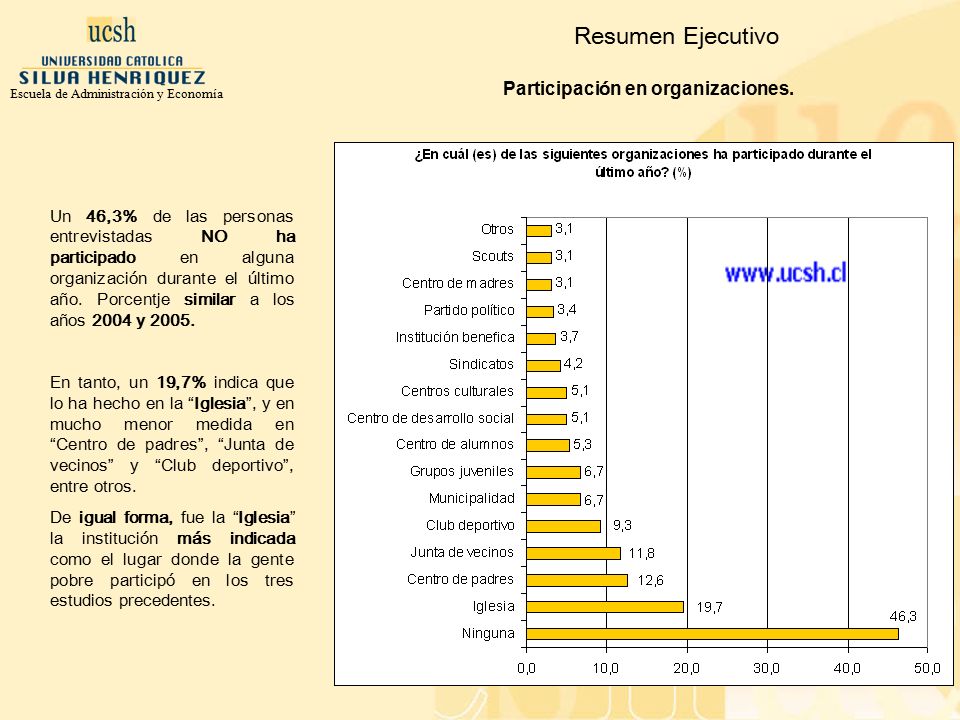960x720 pixels.
Task: Select the bold 'más indicada' phrase
Action: point(236,539)
